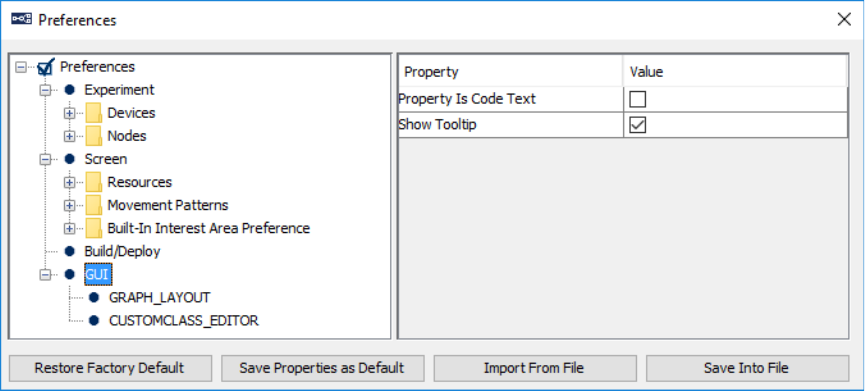The image size is (865, 391).
Task: Click Restore Factory Default button
Action: (110, 368)
